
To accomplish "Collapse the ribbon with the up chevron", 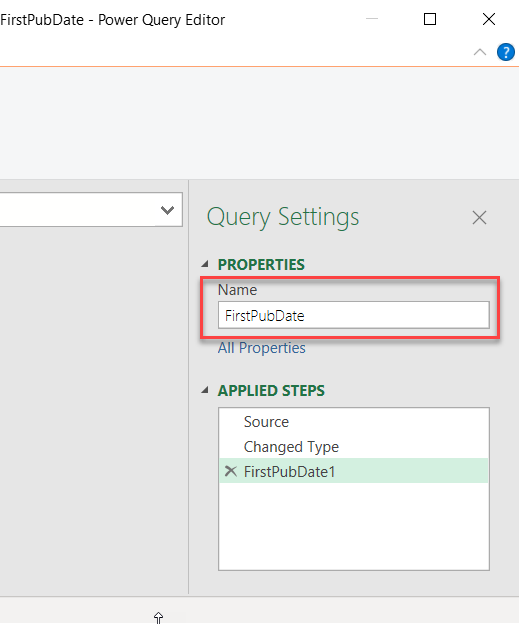I will (480, 52).
